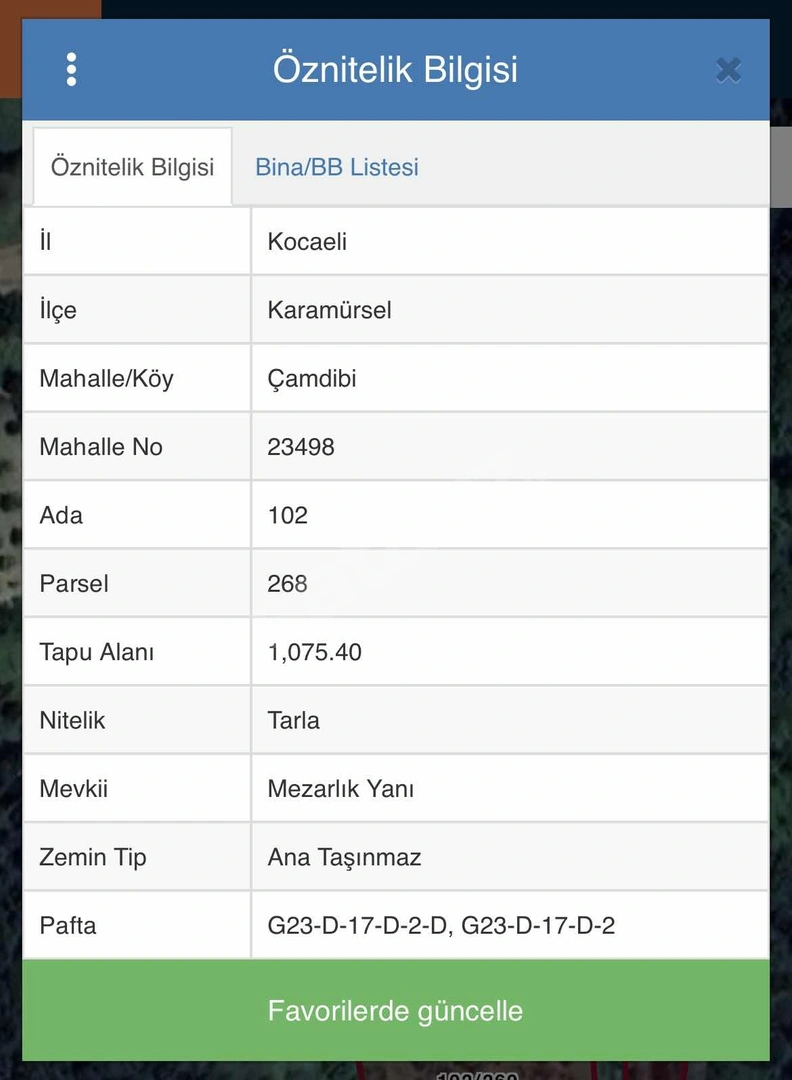Select the Çamdibi neighborhood value
The image size is (792, 1080).
pyautogui.click(x=311, y=379)
